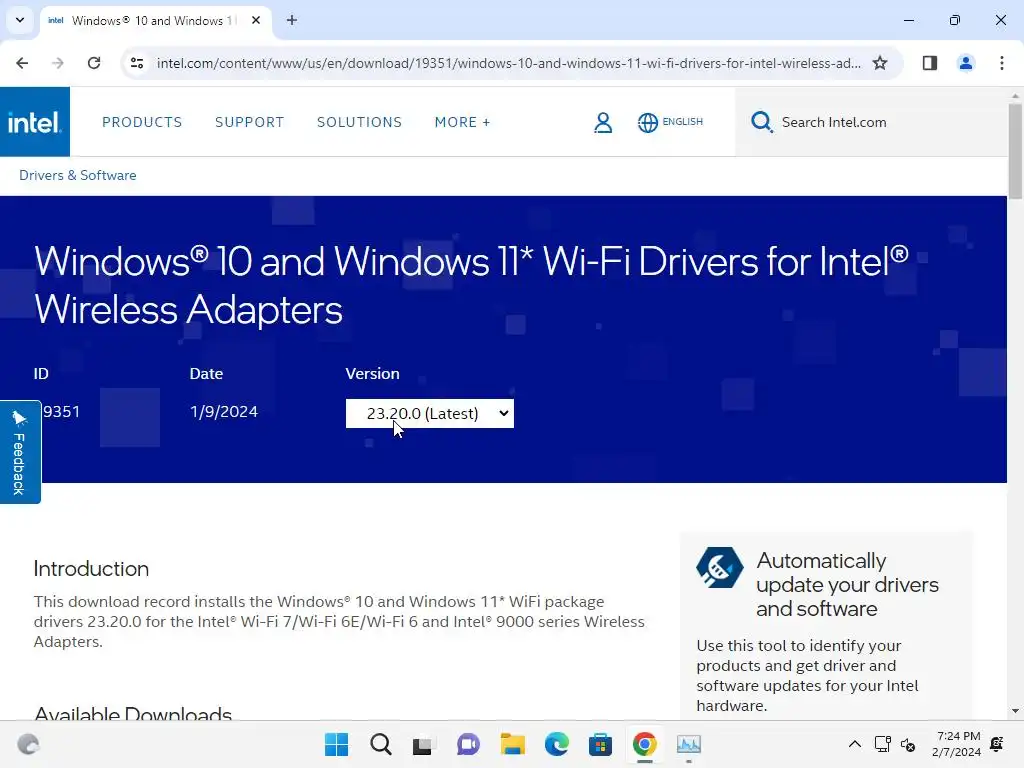Open the tab search chevron

click(x=20, y=20)
